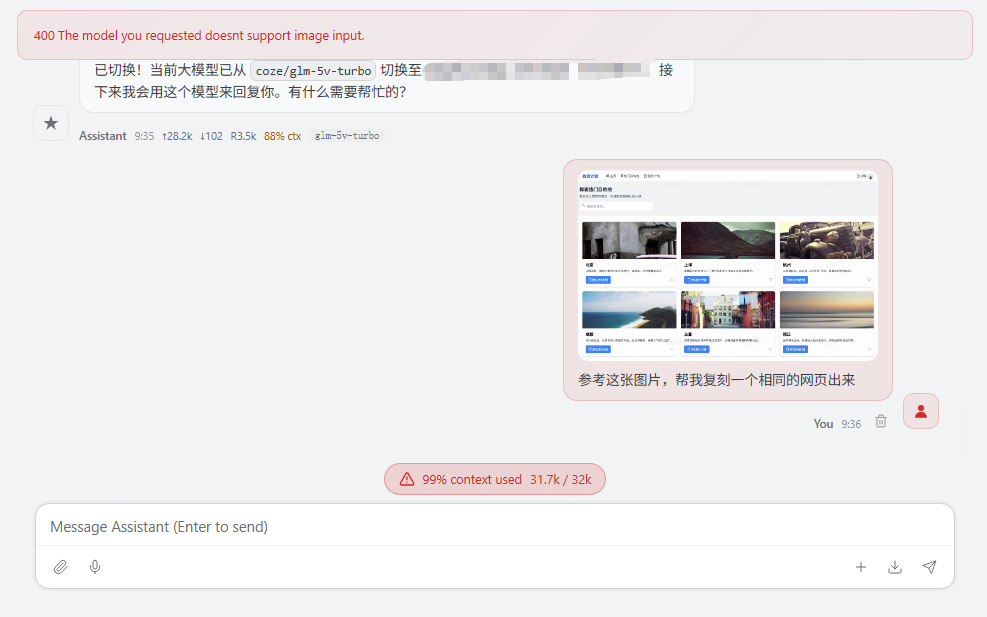Select the coze/glm-5v-turbo code chip

point(311,70)
